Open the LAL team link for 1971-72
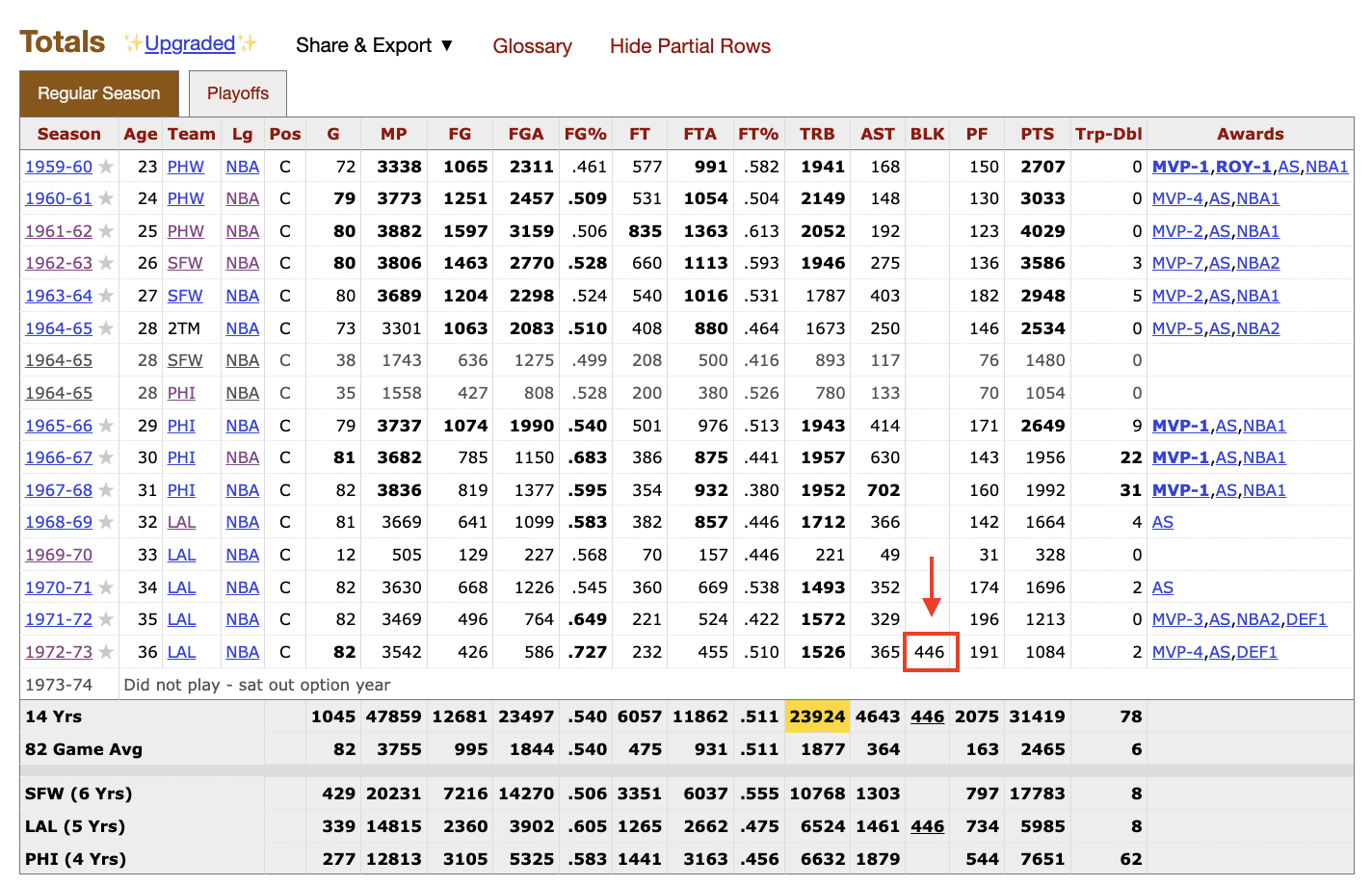The height and width of the screenshot is (886, 1372). coord(181,619)
